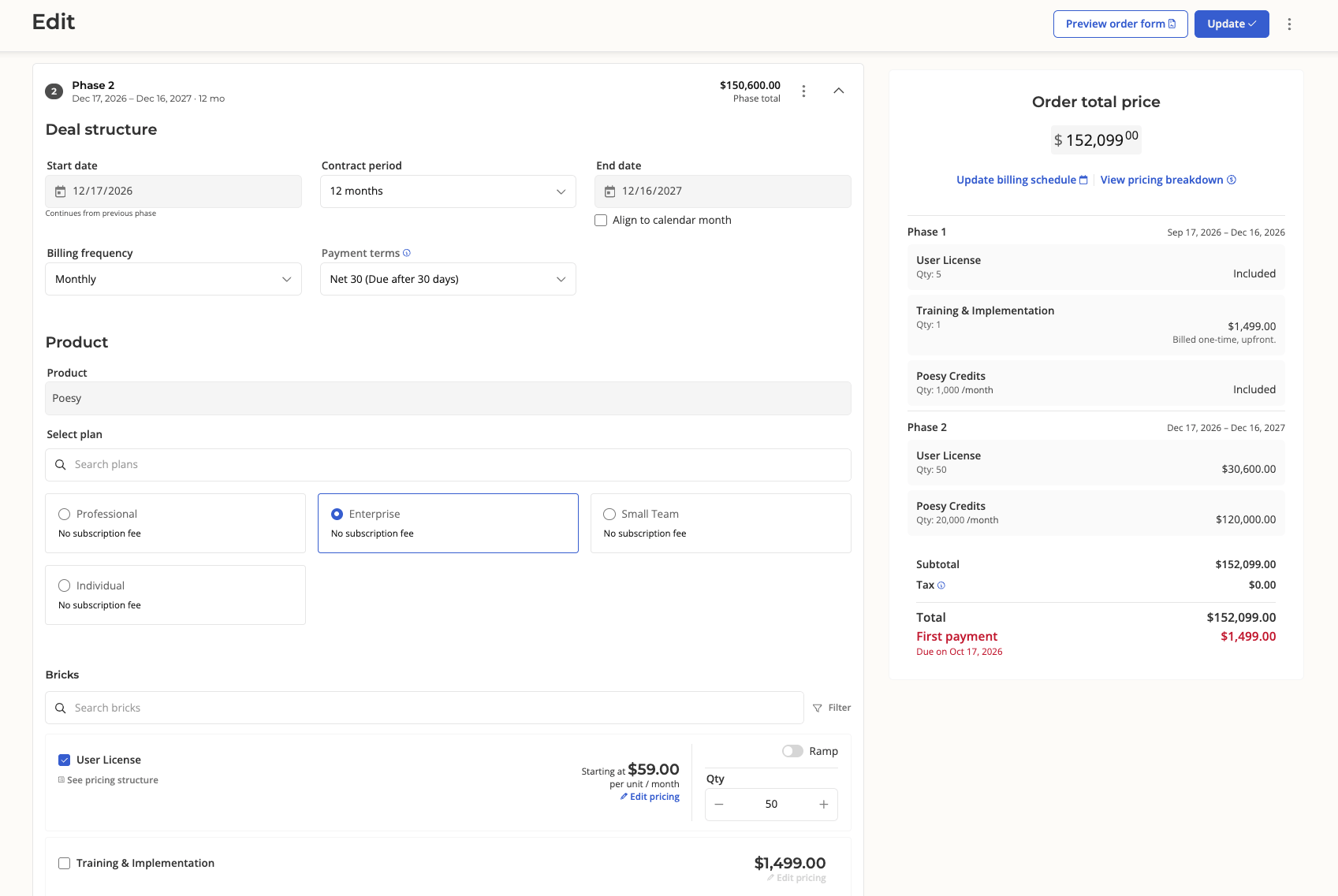
Task: Uncheck the User License brick checkbox
Action: [x=65, y=760]
